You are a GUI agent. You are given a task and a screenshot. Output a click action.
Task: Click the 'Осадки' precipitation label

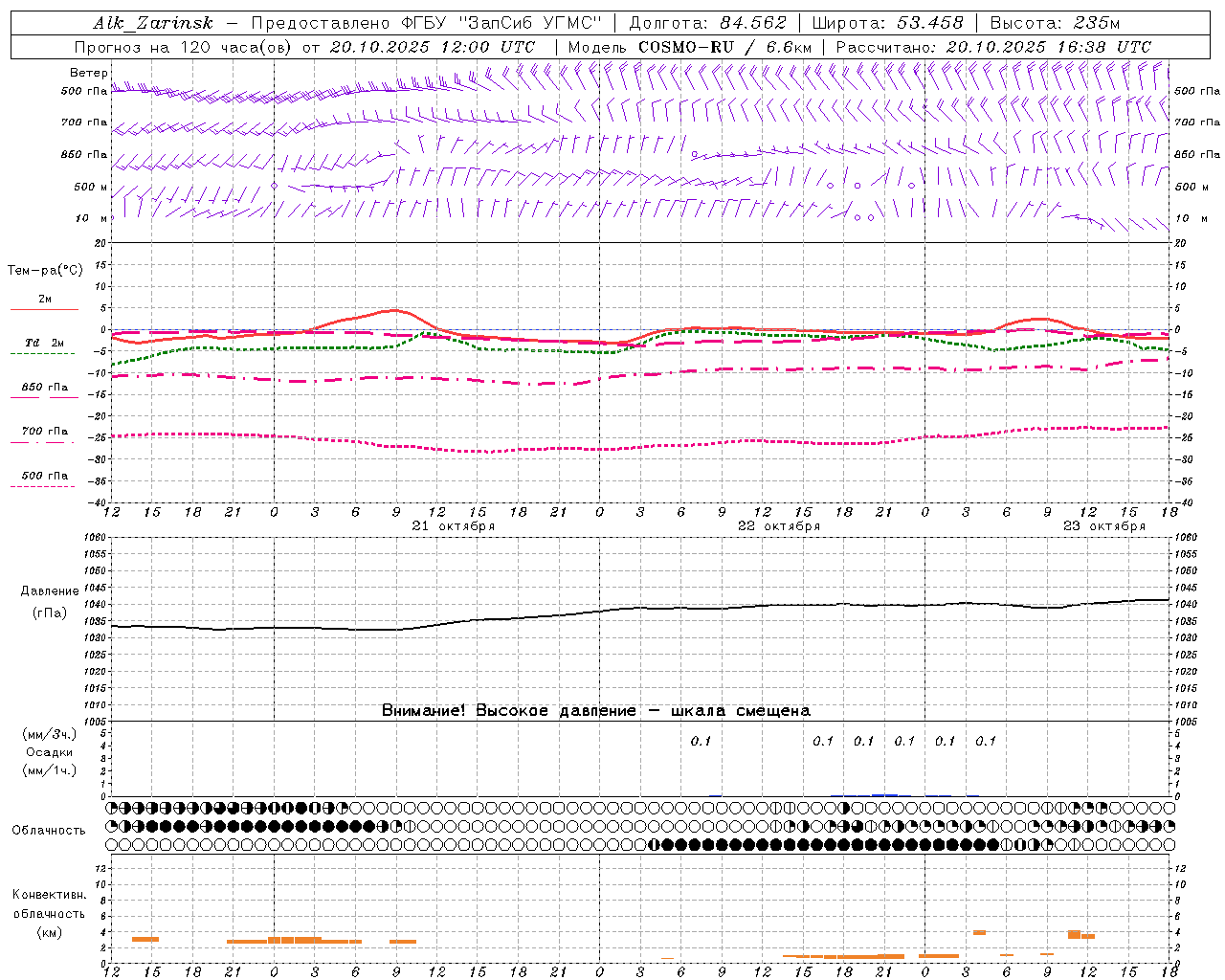pyautogui.click(x=50, y=752)
